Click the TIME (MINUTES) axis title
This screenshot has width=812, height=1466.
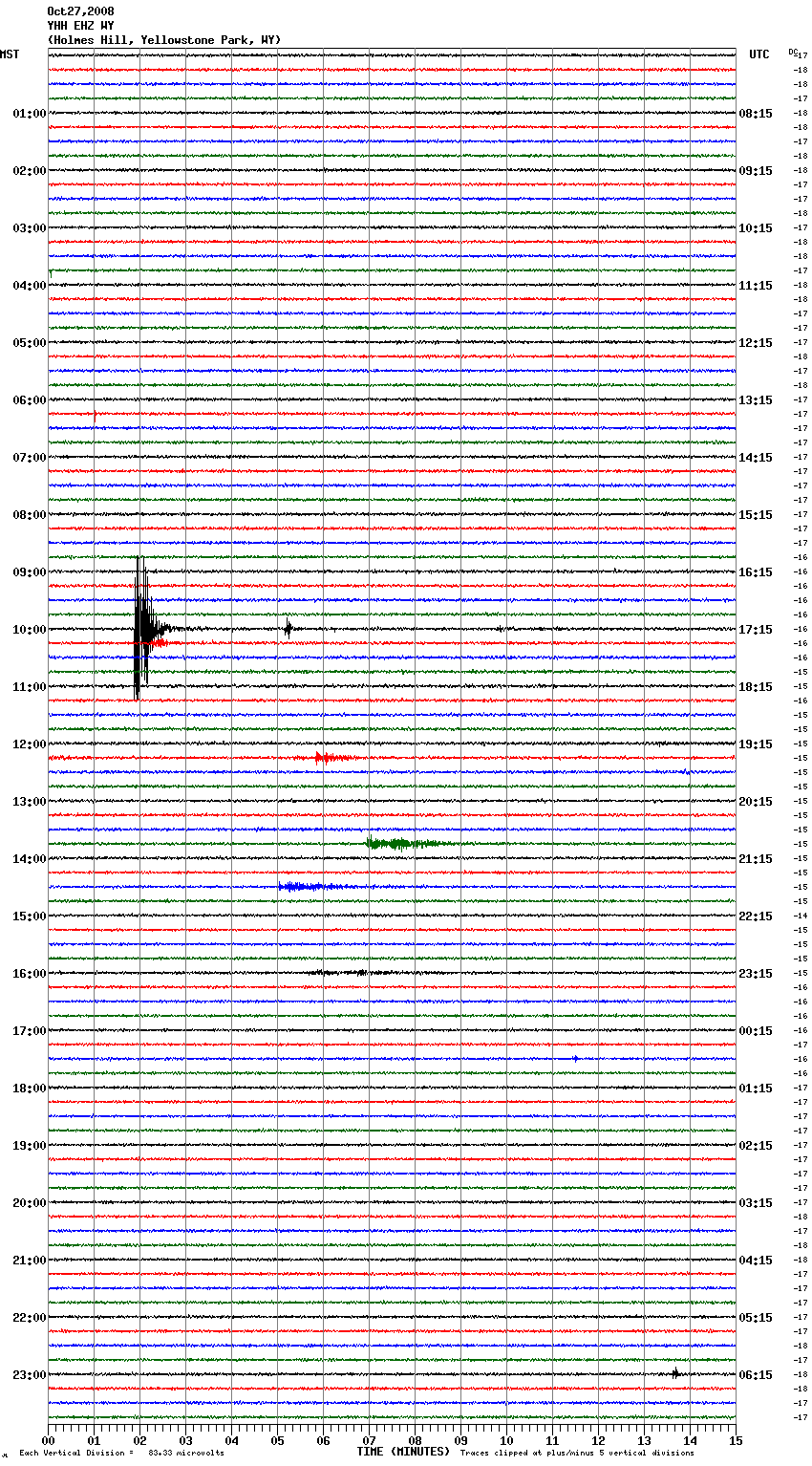(403, 1452)
